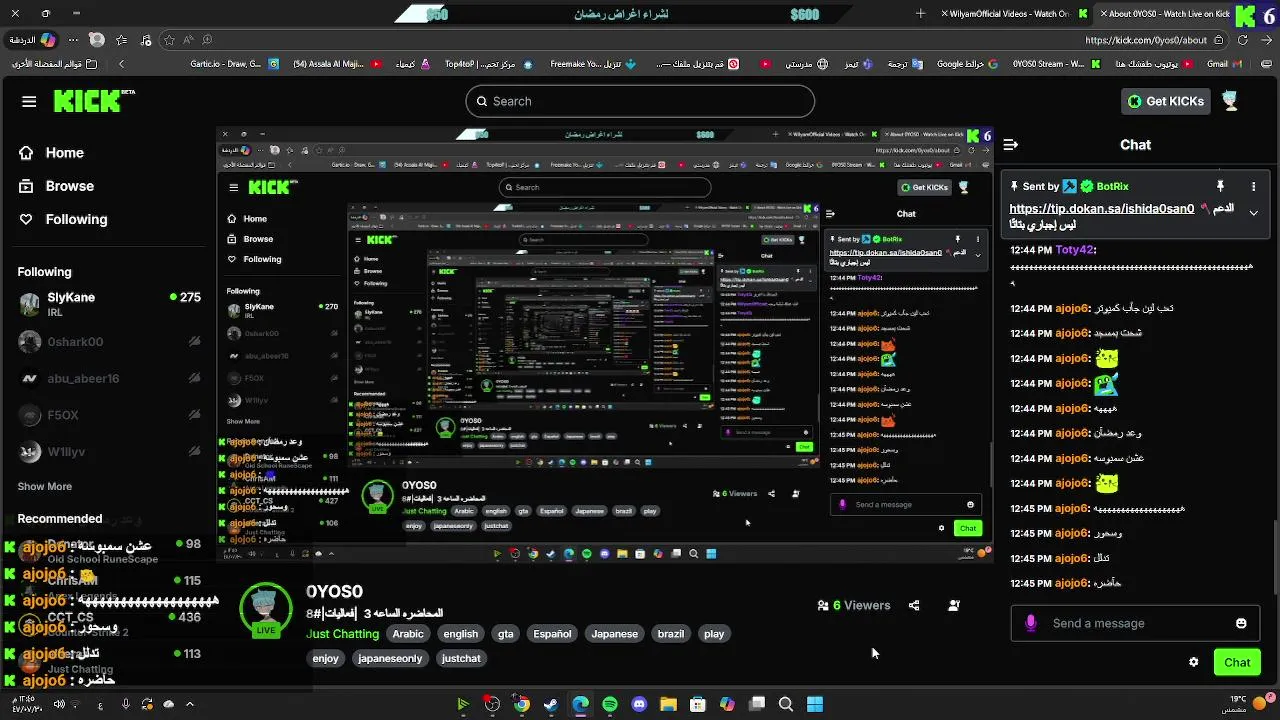Click Toty42 username in chat
This screenshot has width=1280, height=720.
click(1075, 250)
